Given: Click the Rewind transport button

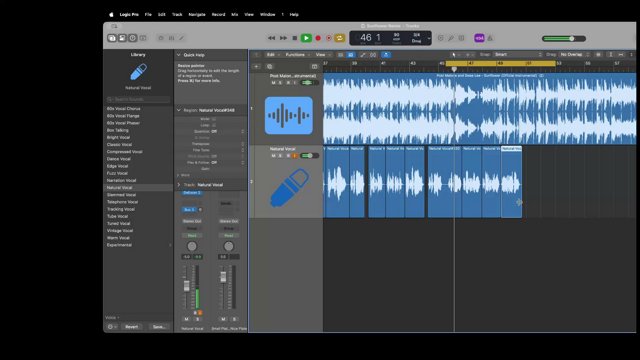Looking at the screenshot, I should 271,38.
